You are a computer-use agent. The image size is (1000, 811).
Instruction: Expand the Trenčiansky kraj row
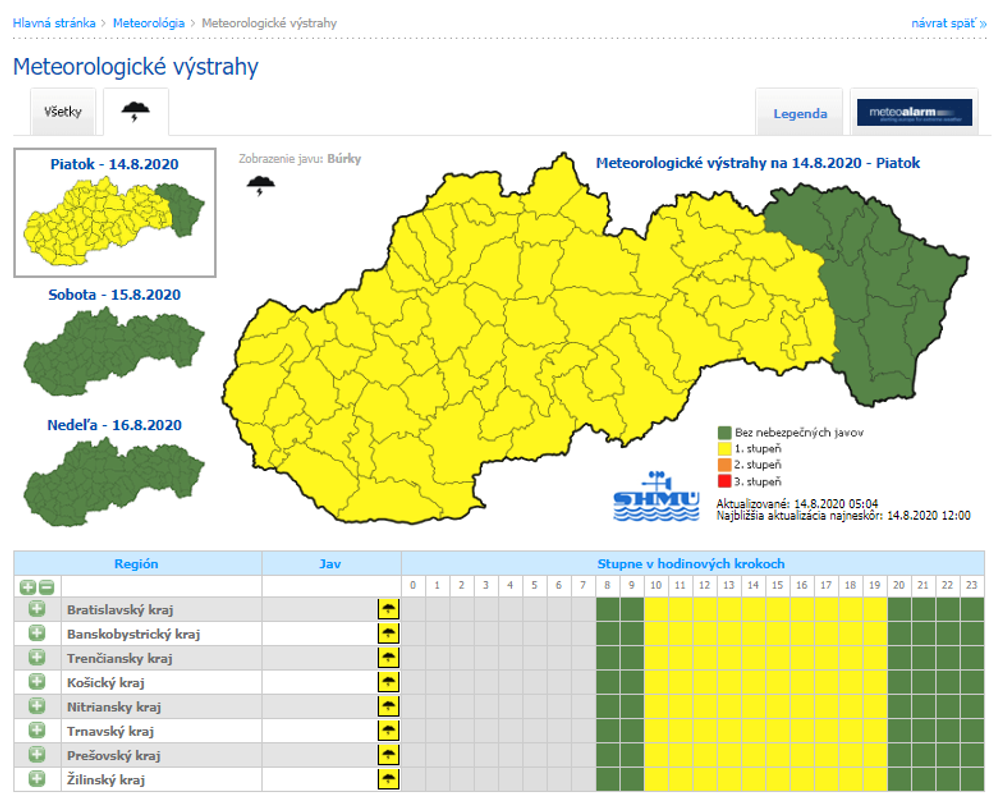click(x=37, y=658)
